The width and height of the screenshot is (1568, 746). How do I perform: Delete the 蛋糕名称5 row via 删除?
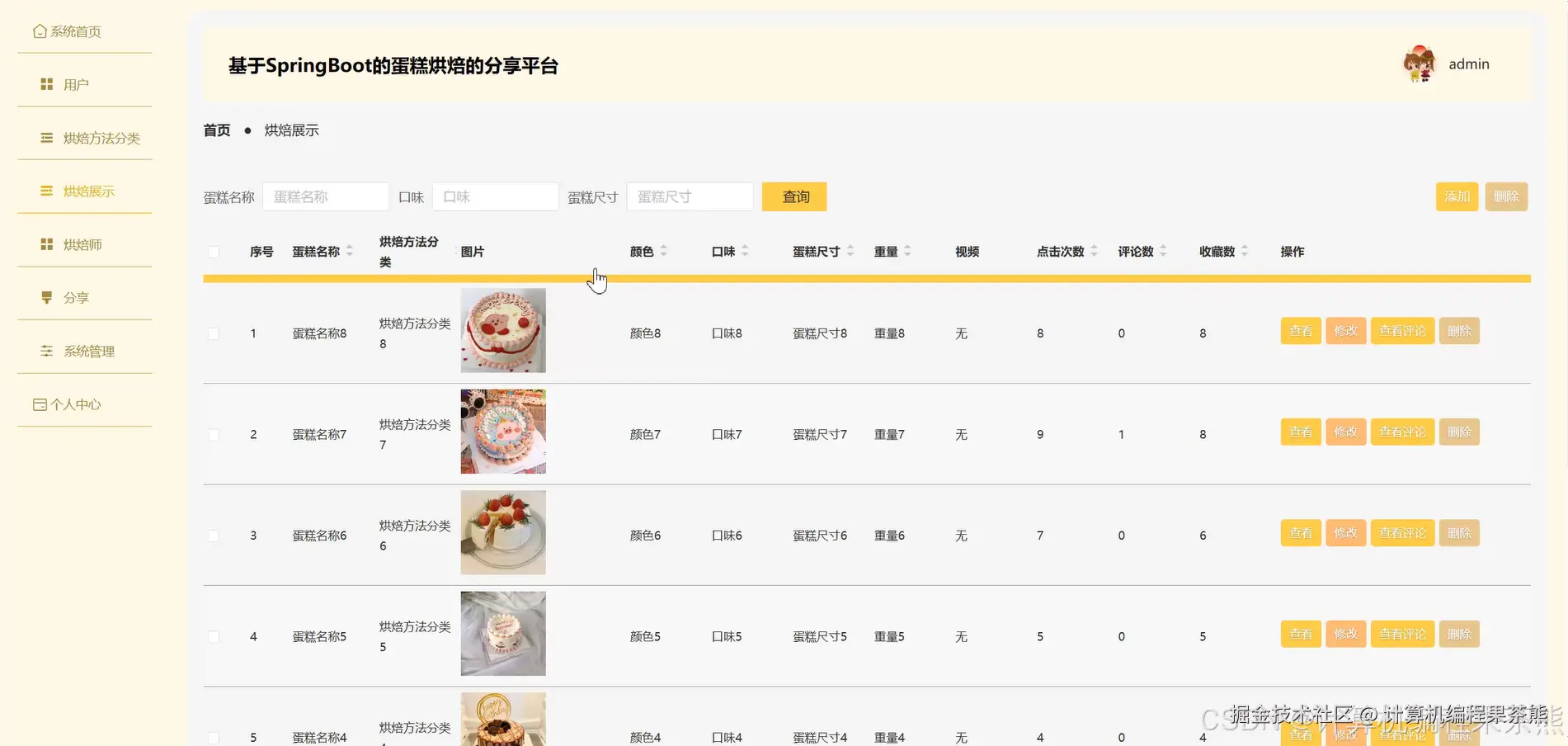(1459, 634)
